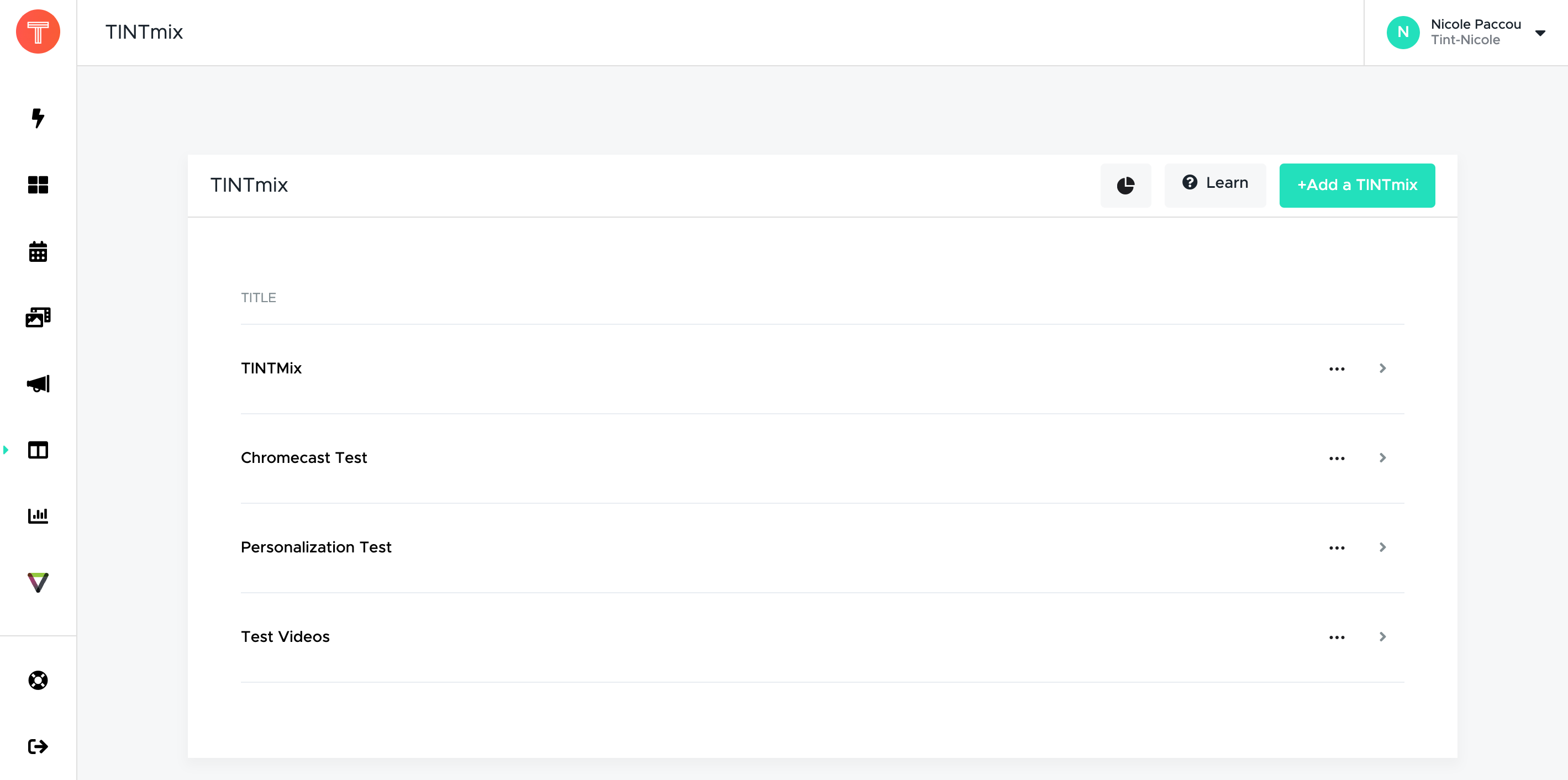Open the image gallery icon in sidebar
The width and height of the screenshot is (1568, 780).
pos(38,317)
